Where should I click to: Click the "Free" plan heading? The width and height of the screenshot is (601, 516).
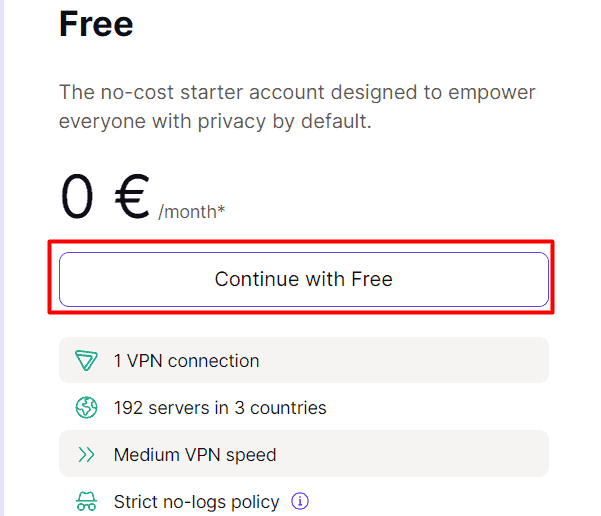(x=96, y=23)
